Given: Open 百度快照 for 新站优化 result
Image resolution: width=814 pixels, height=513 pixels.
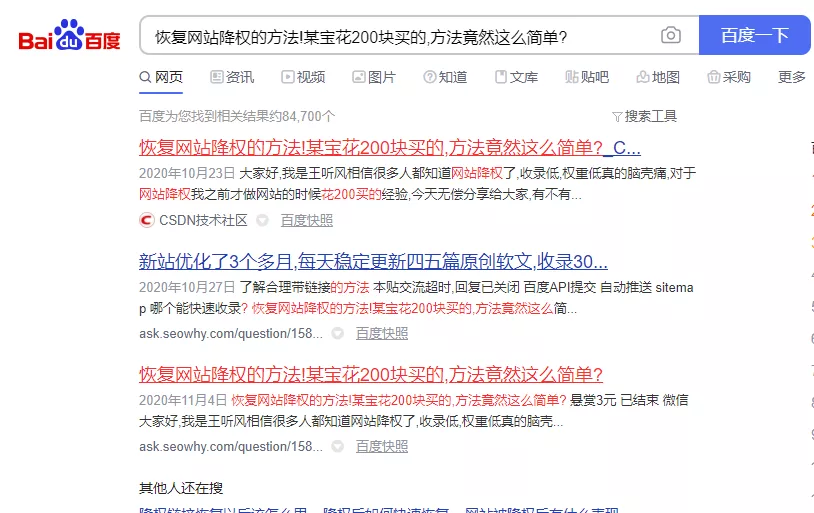Looking at the screenshot, I should click(382, 333).
